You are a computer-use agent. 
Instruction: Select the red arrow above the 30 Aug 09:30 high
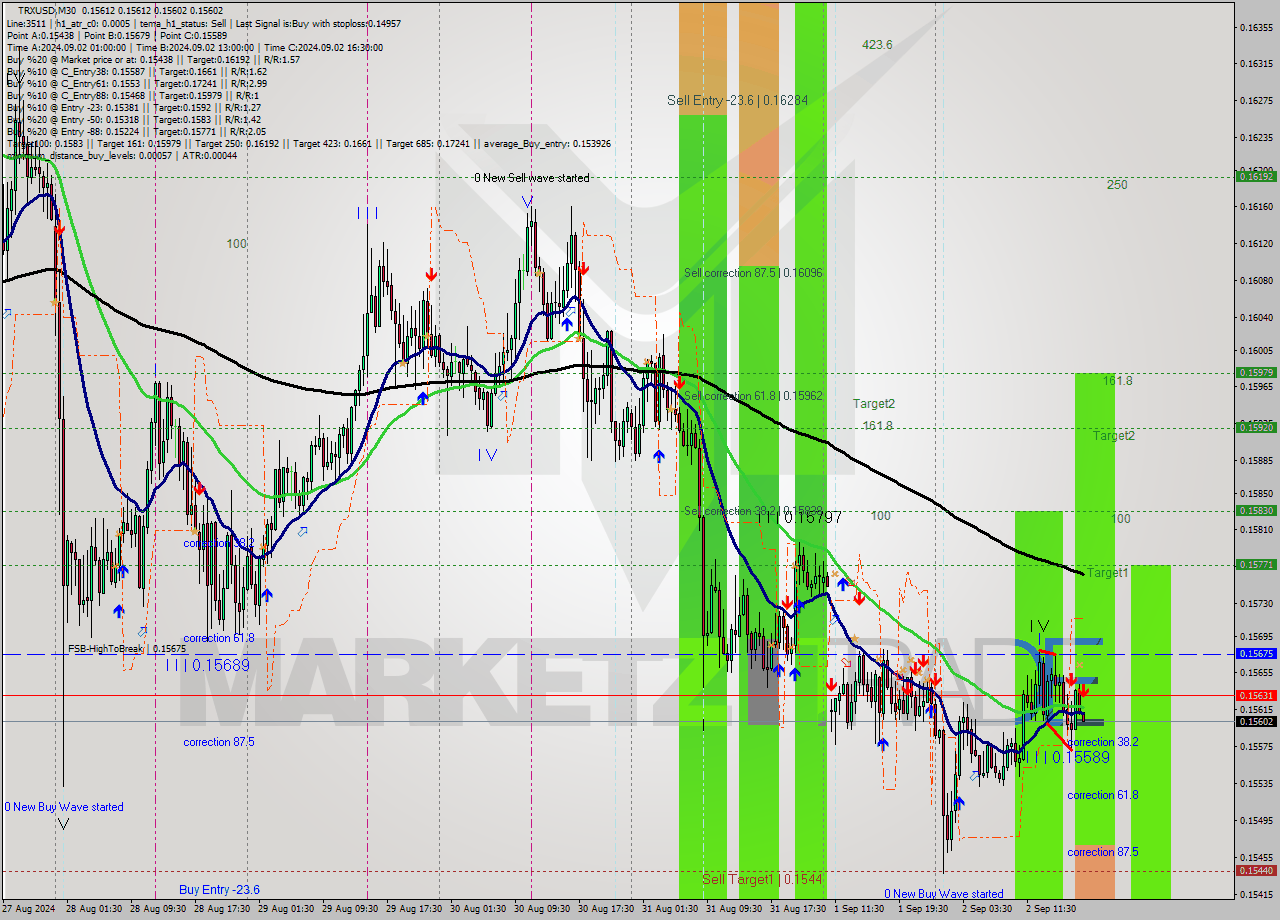(585, 270)
